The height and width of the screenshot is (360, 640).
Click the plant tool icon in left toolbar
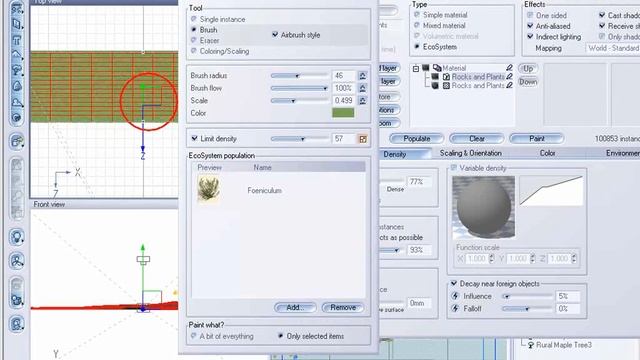[x=17, y=71]
